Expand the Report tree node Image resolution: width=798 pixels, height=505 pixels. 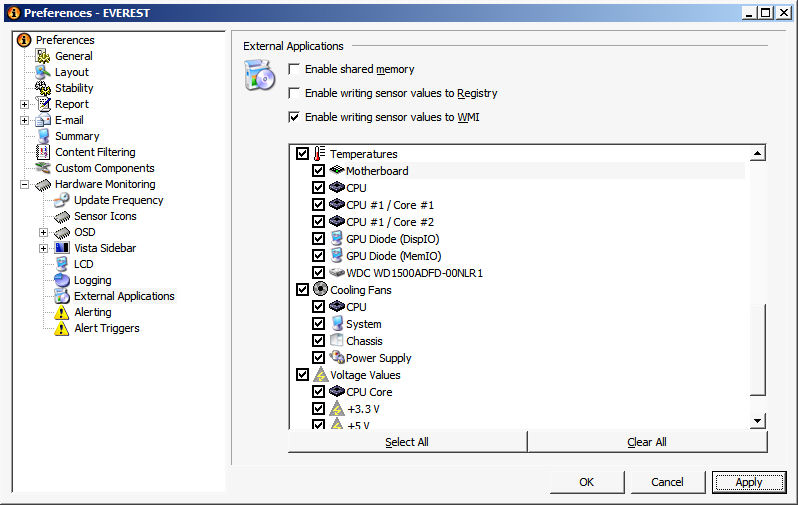pyautogui.click(x=25, y=104)
